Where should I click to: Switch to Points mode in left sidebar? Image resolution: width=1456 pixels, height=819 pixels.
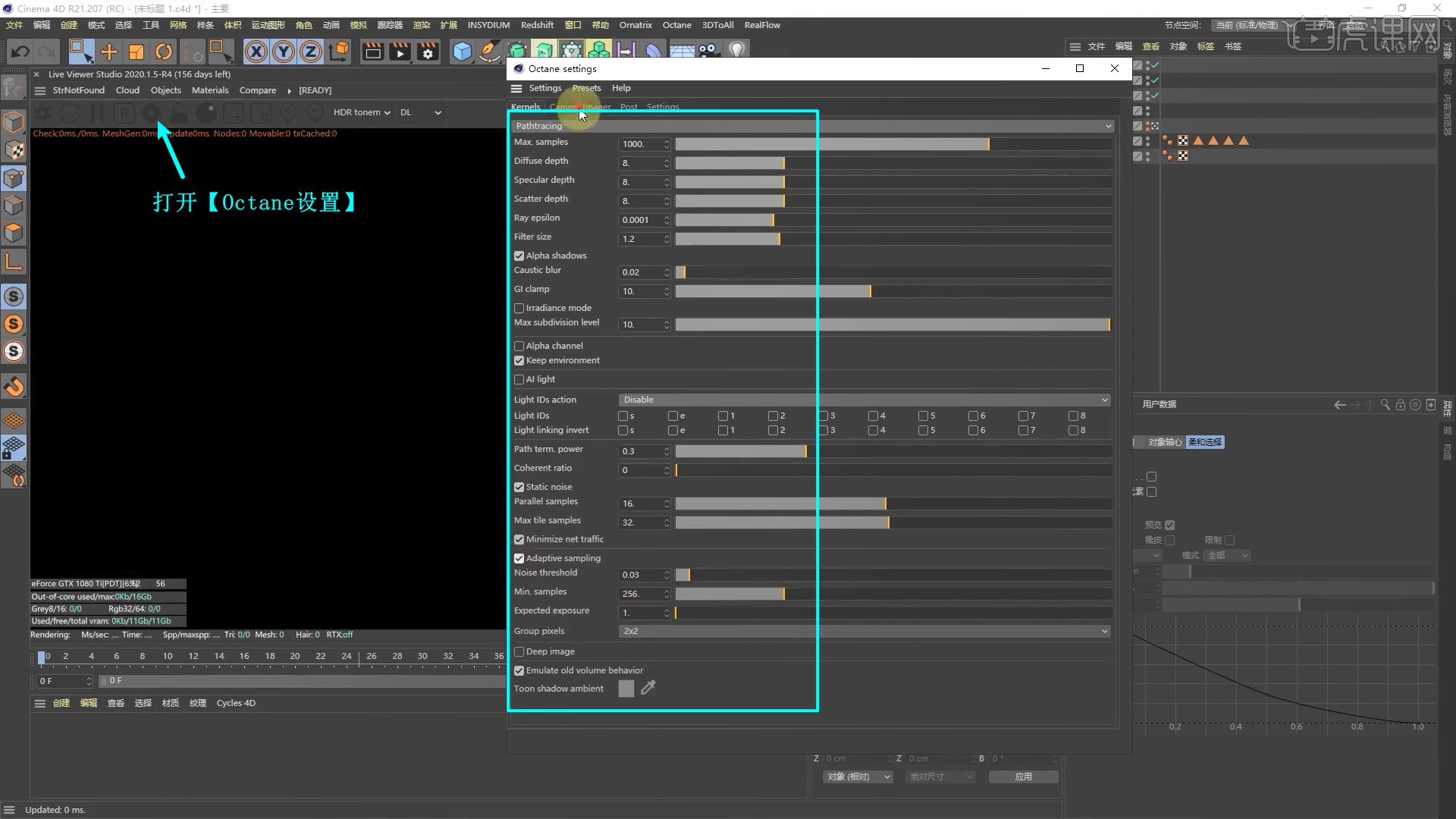pos(14,179)
